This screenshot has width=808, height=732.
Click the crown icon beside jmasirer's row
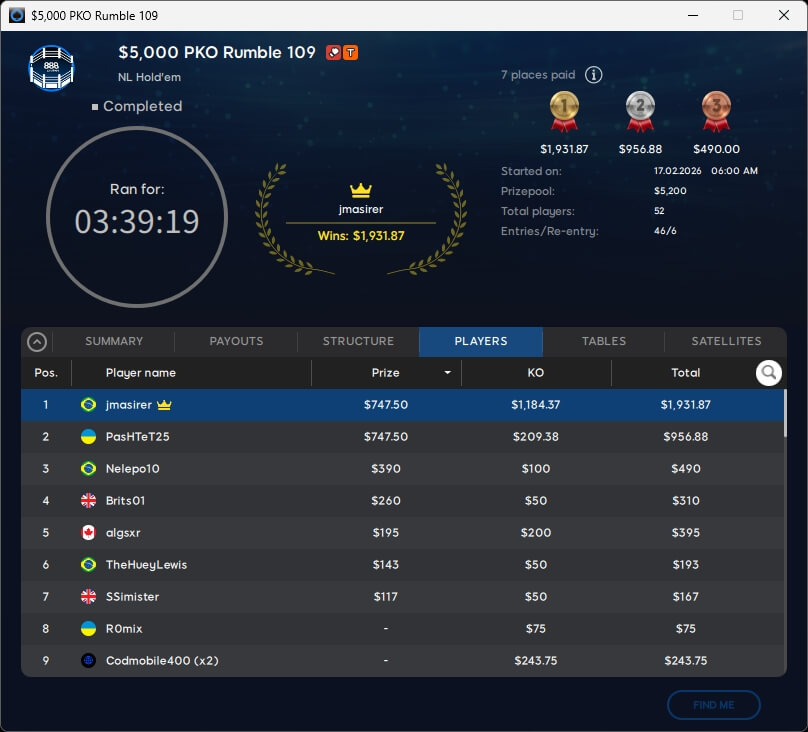[165, 405]
